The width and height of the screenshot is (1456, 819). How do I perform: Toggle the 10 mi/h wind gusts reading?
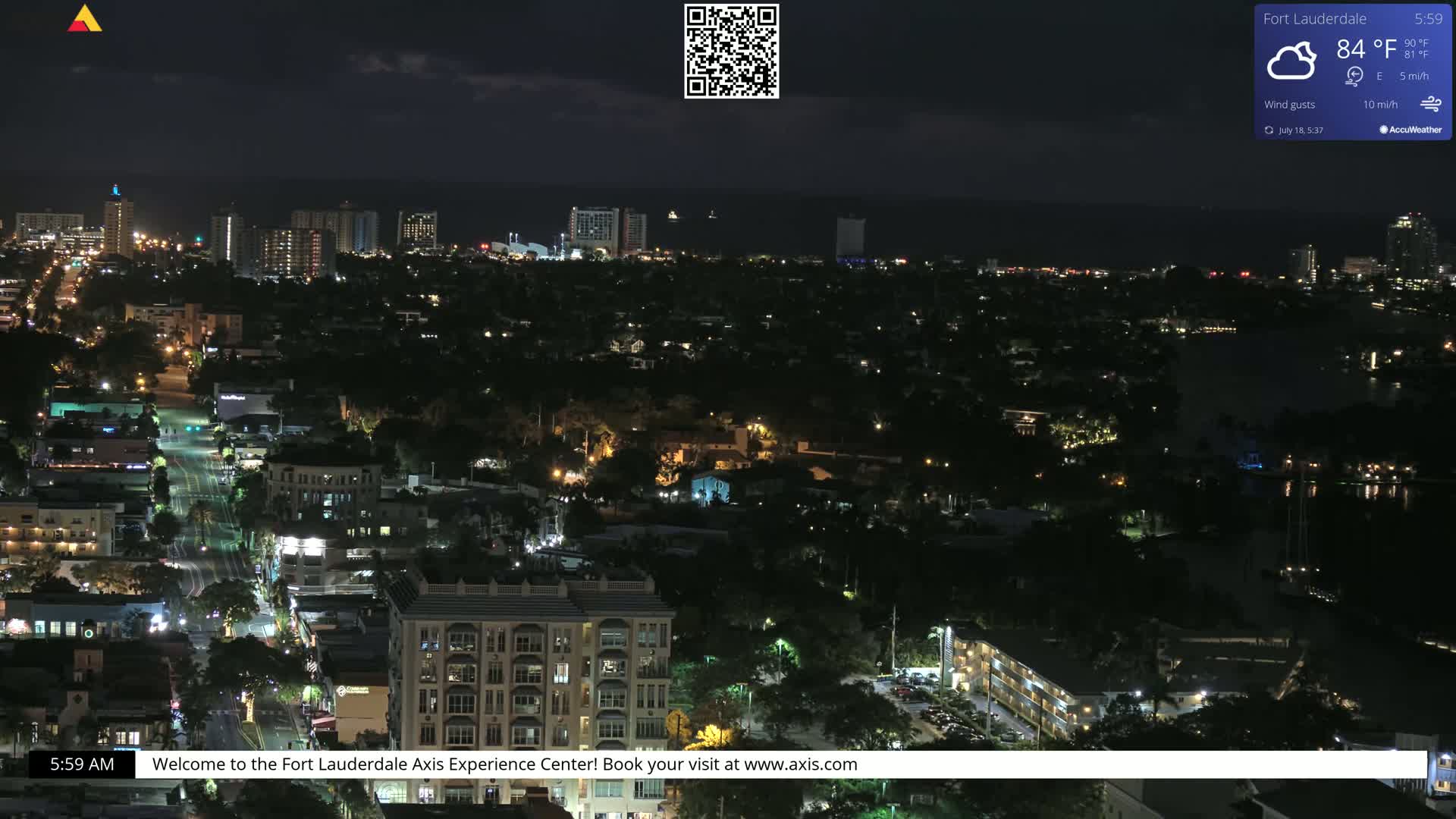point(1380,104)
